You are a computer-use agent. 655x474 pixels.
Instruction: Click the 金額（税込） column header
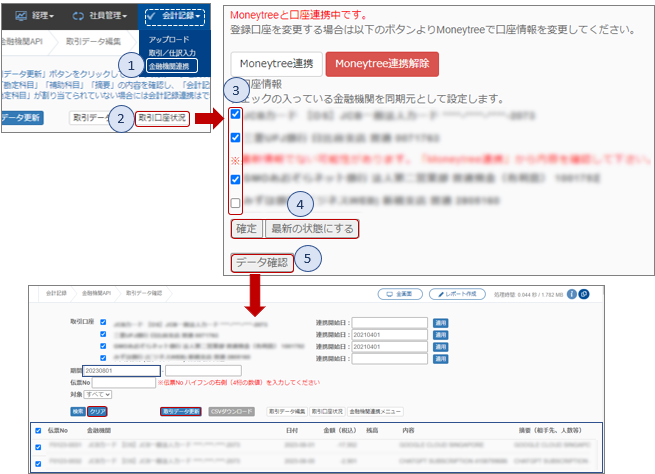(x=340, y=430)
